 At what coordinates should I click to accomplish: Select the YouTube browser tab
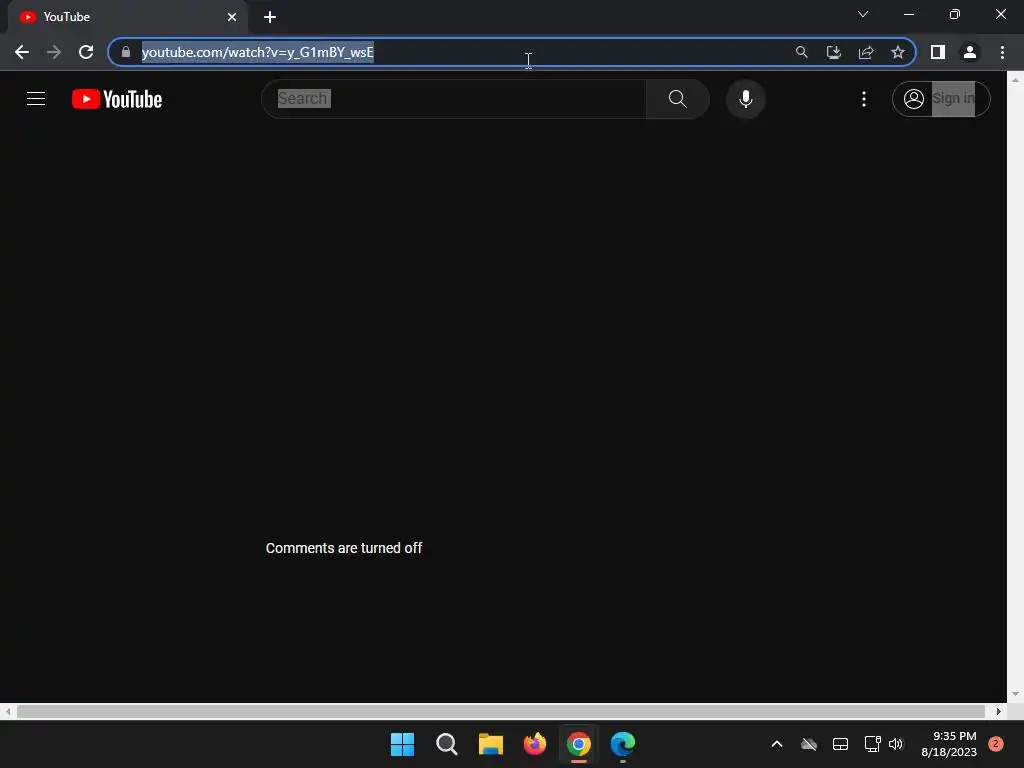127,17
